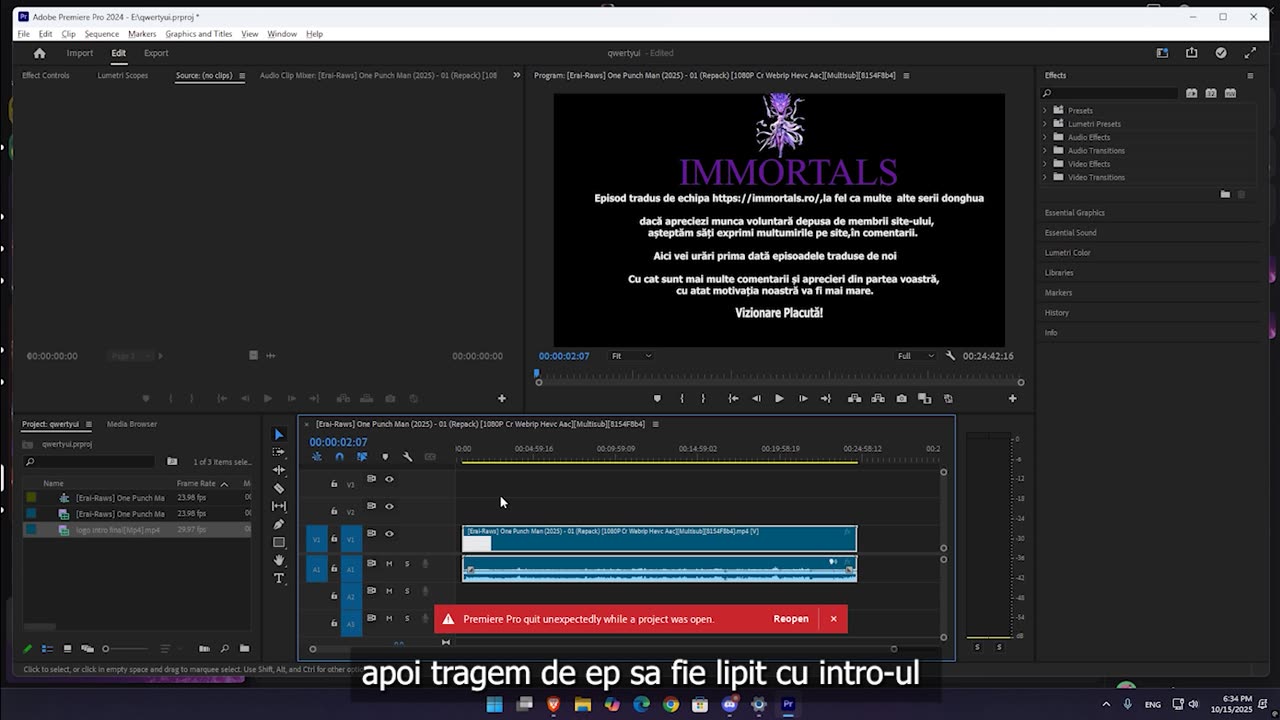Click Export Frame camera icon
Screen dimensions: 1280x720
pyautogui.click(x=901, y=398)
